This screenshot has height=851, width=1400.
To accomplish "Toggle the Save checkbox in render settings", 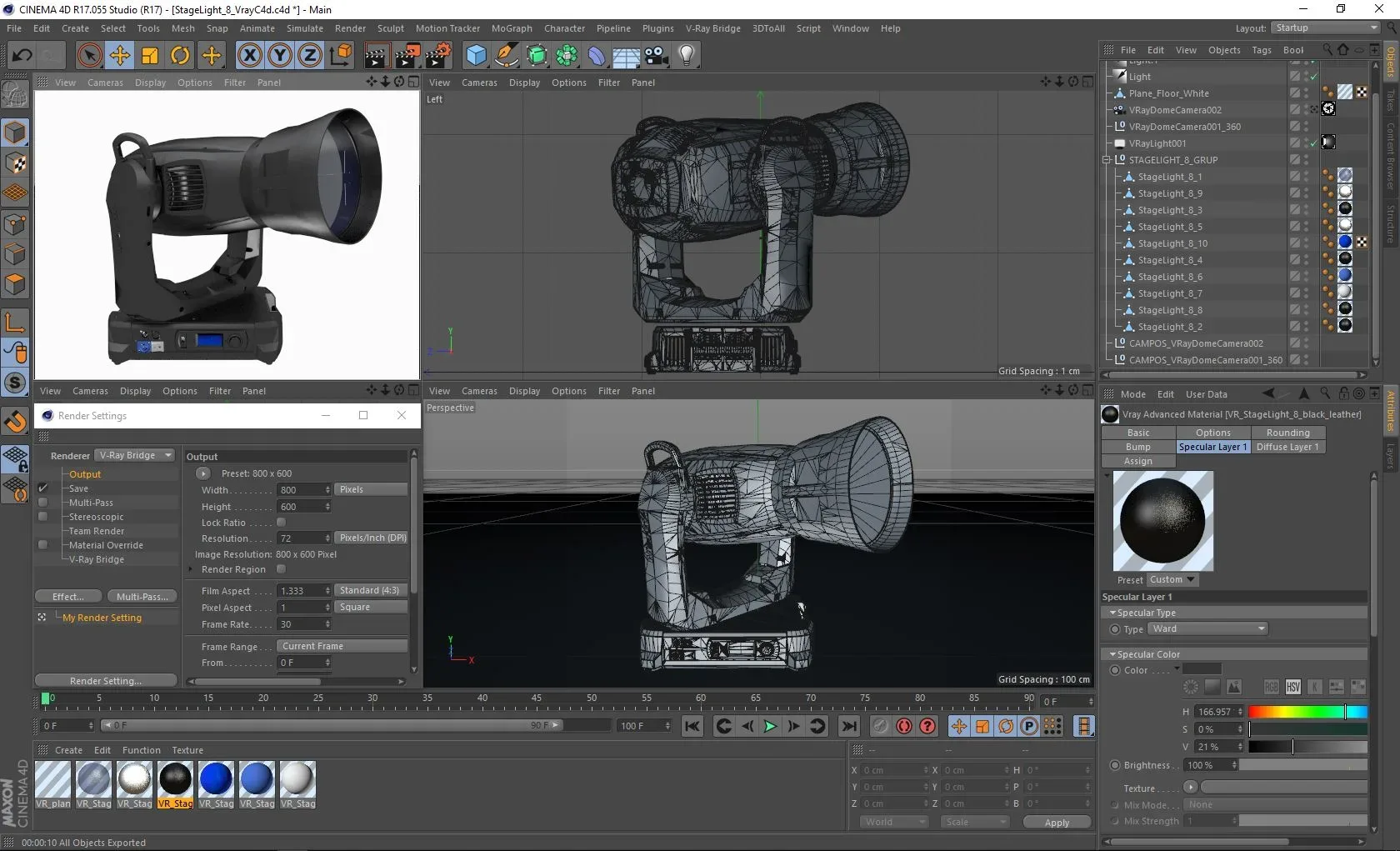I will 42,488.
